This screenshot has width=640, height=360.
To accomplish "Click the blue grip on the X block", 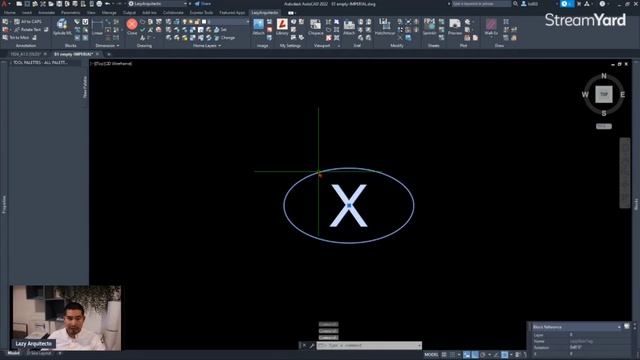I will tap(349, 205).
